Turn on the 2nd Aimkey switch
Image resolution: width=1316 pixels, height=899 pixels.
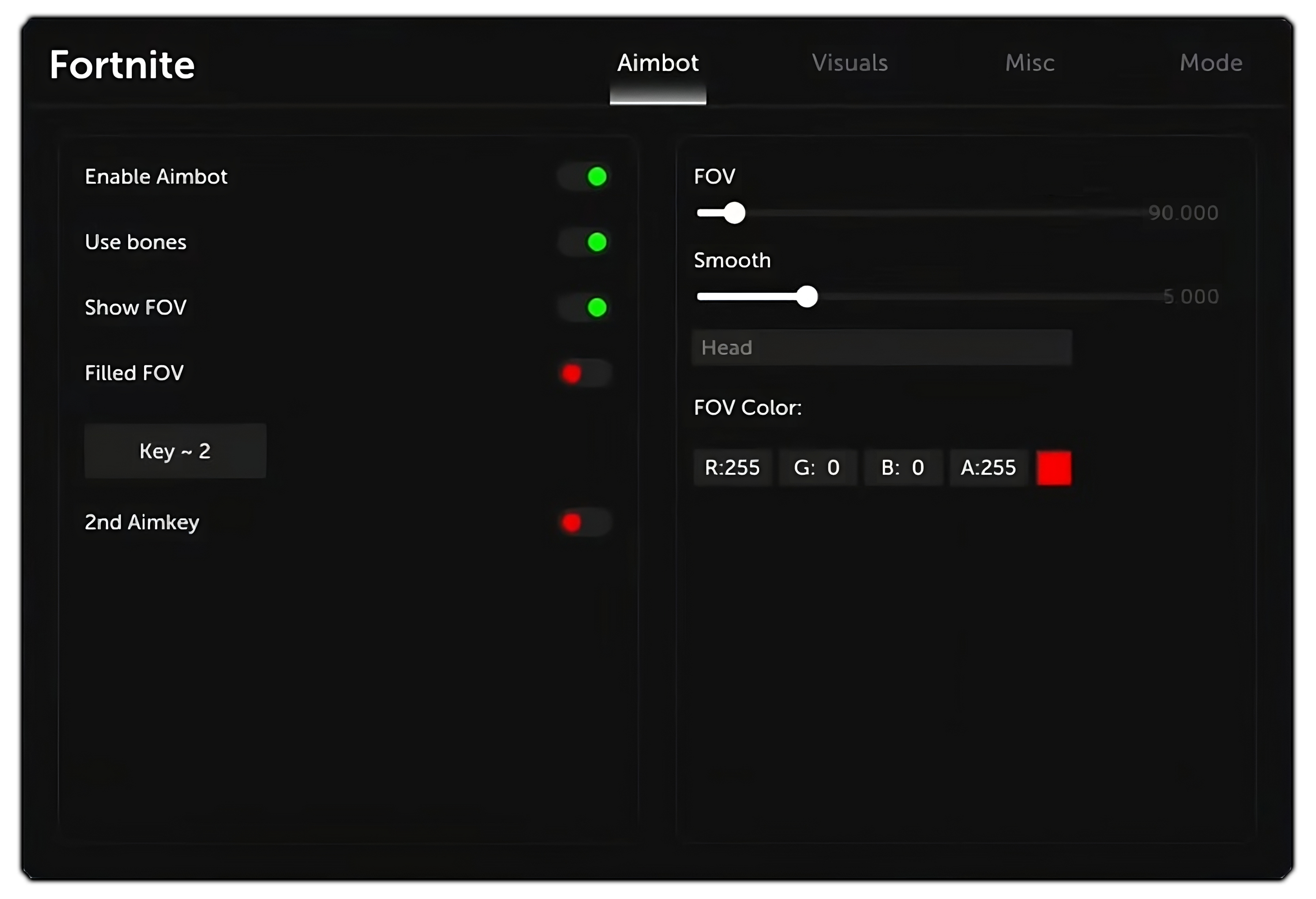point(585,522)
